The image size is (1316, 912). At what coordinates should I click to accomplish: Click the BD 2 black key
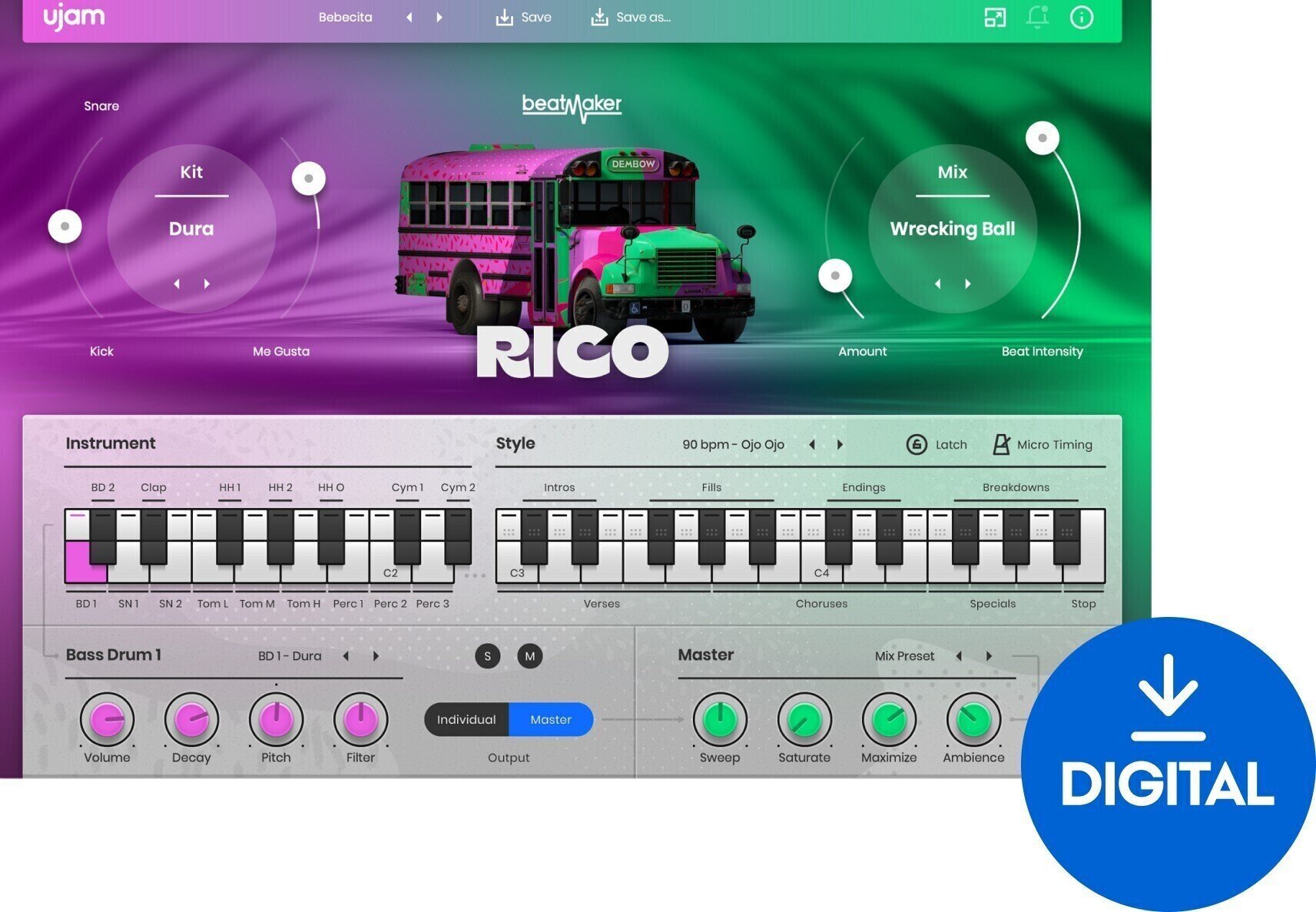(103, 536)
